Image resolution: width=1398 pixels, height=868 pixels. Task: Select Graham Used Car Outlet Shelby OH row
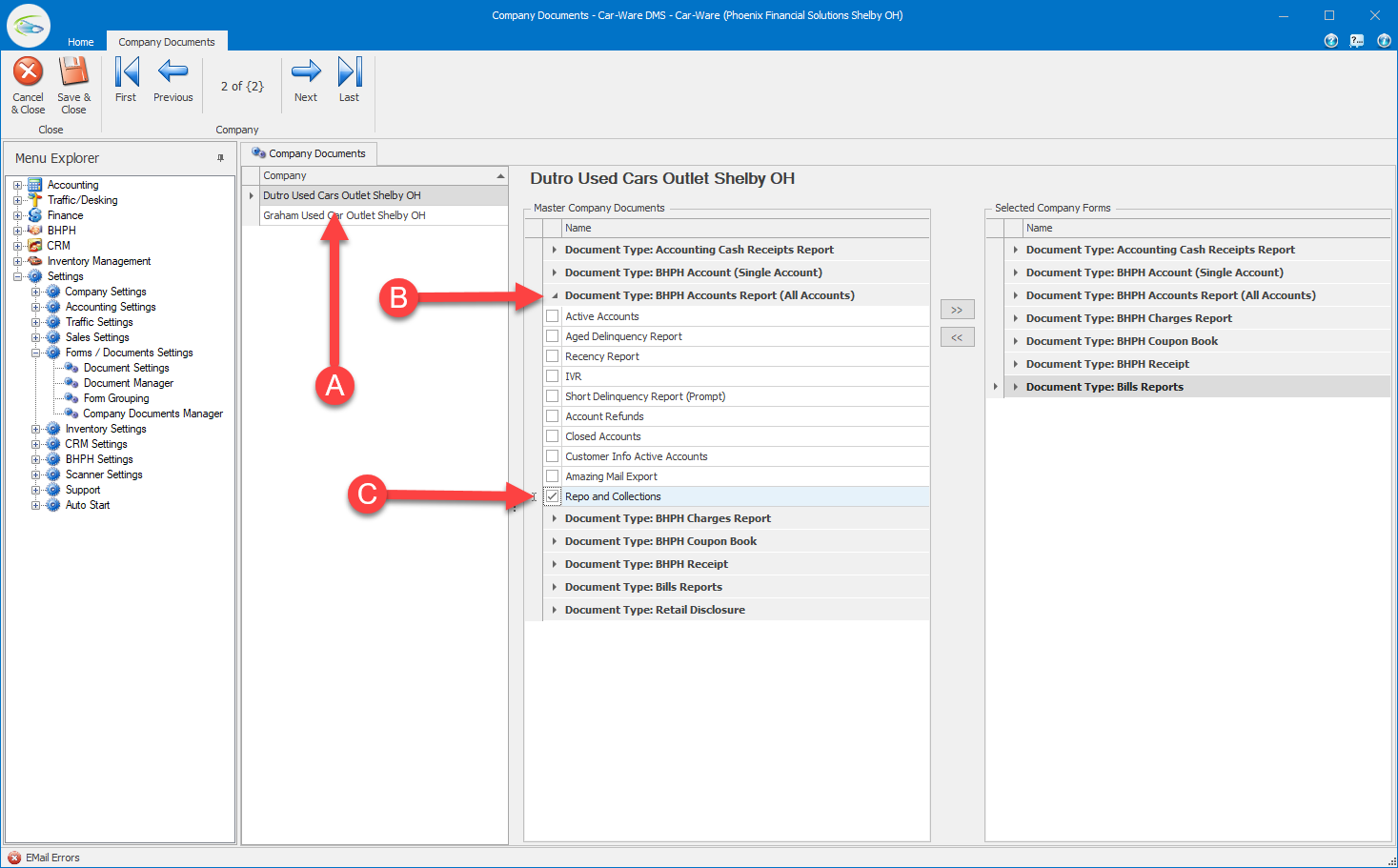click(384, 215)
